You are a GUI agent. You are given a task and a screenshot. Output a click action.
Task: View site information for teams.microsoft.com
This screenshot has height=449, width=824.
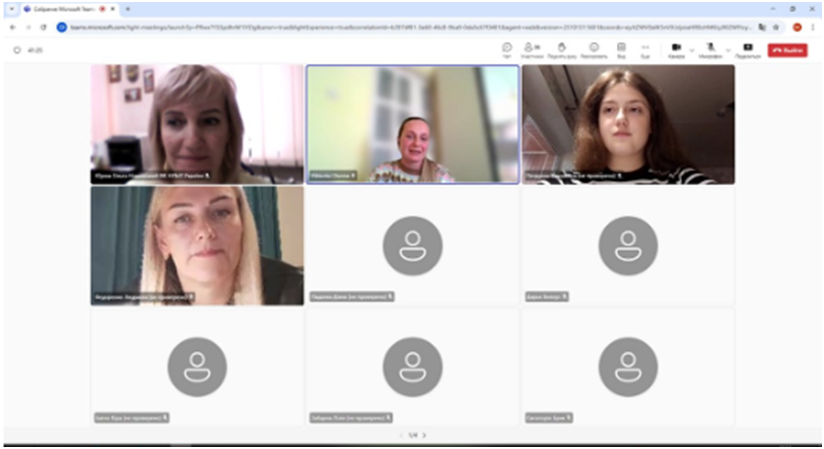click(x=61, y=27)
